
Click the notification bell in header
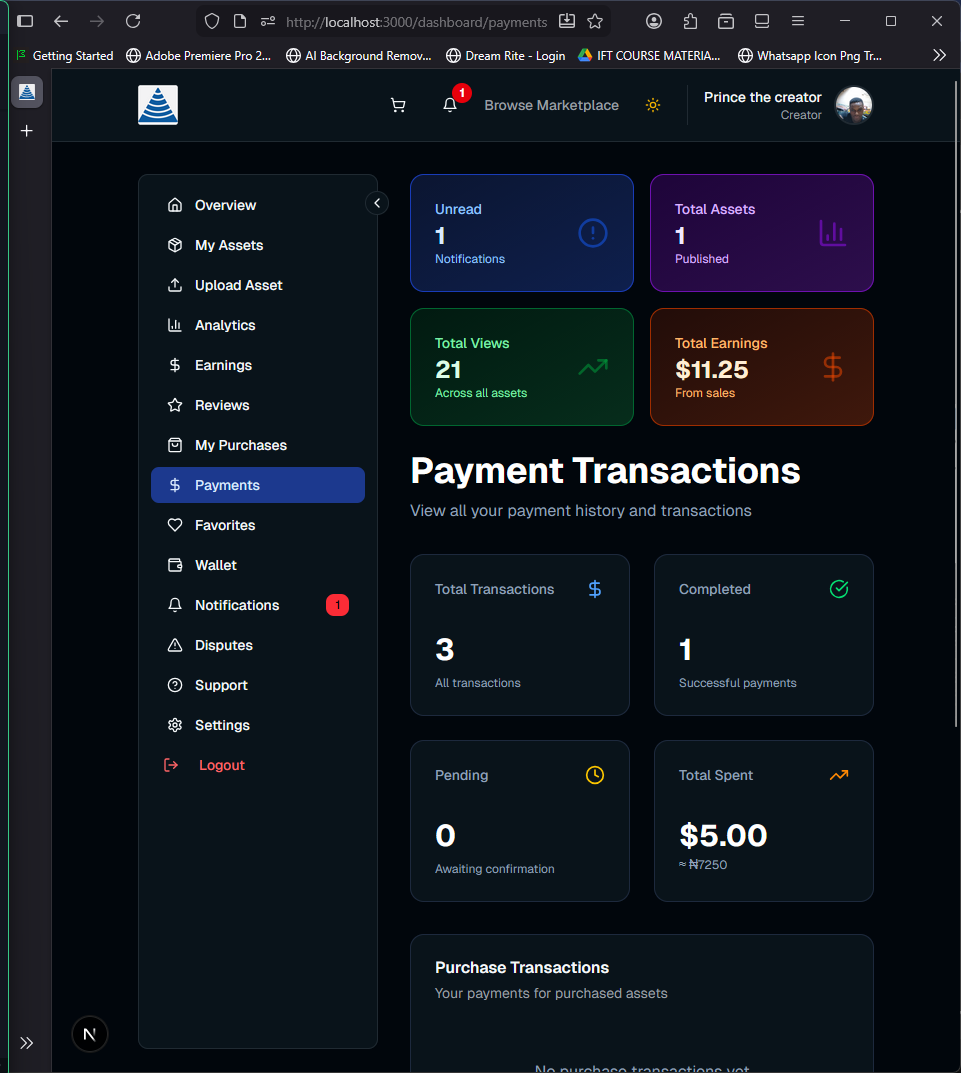pos(450,105)
